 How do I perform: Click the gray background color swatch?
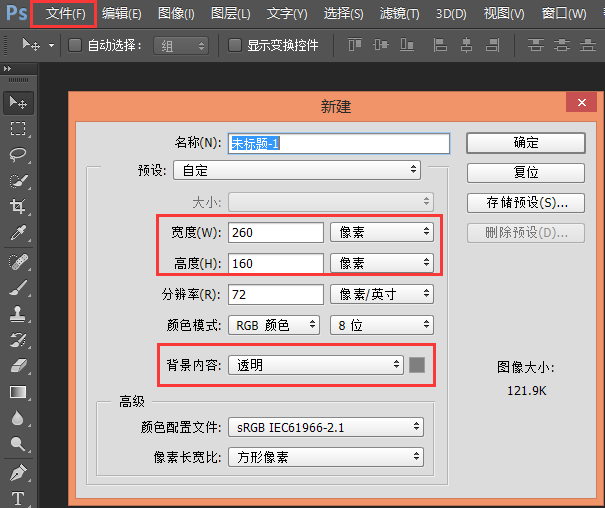(x=417, y=365)
